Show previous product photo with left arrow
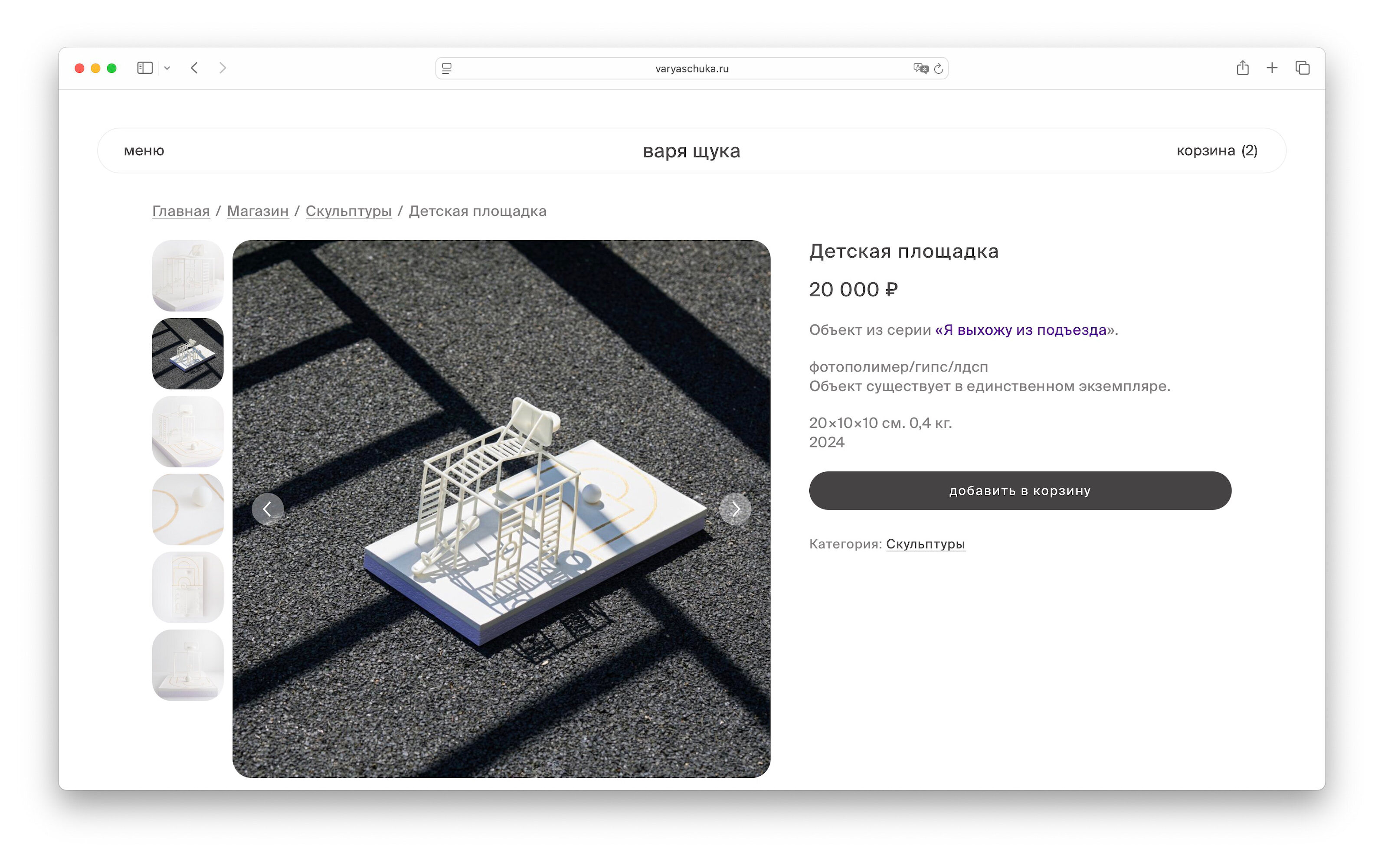The height and width of the screenshot is (868, 1388). (268, 509)
